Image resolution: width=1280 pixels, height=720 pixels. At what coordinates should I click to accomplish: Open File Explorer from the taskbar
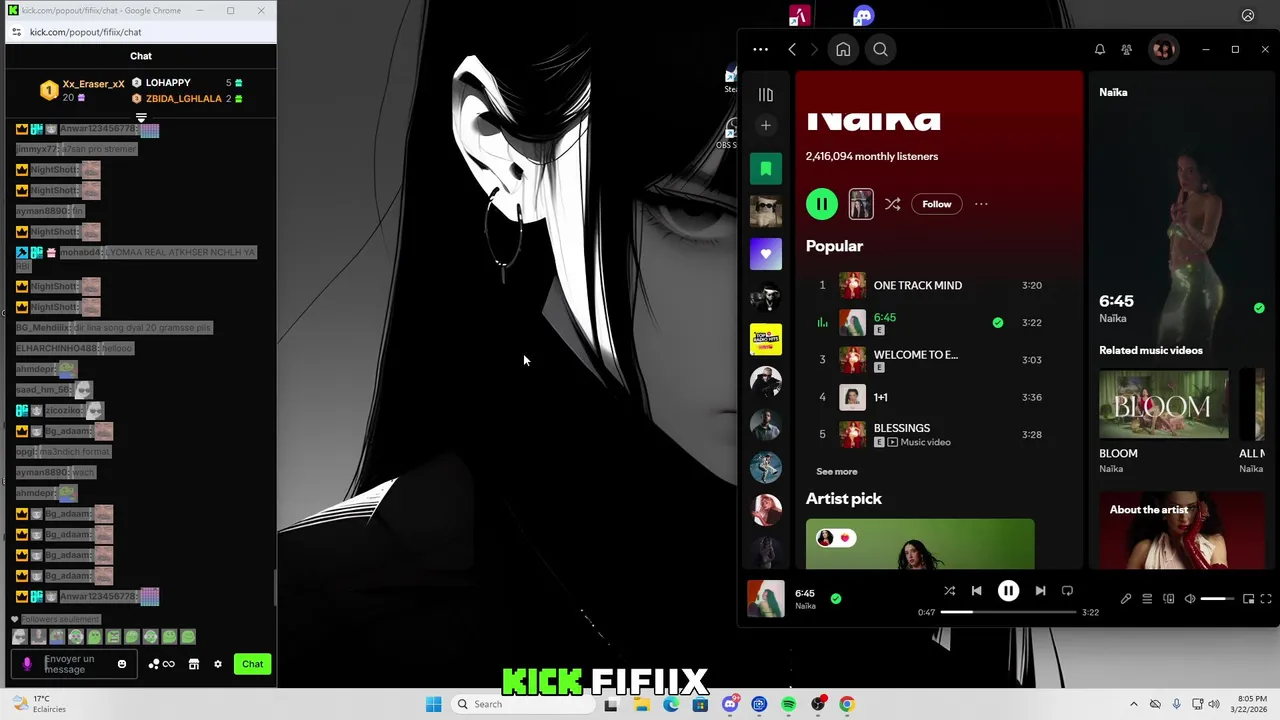click(642, 704)
